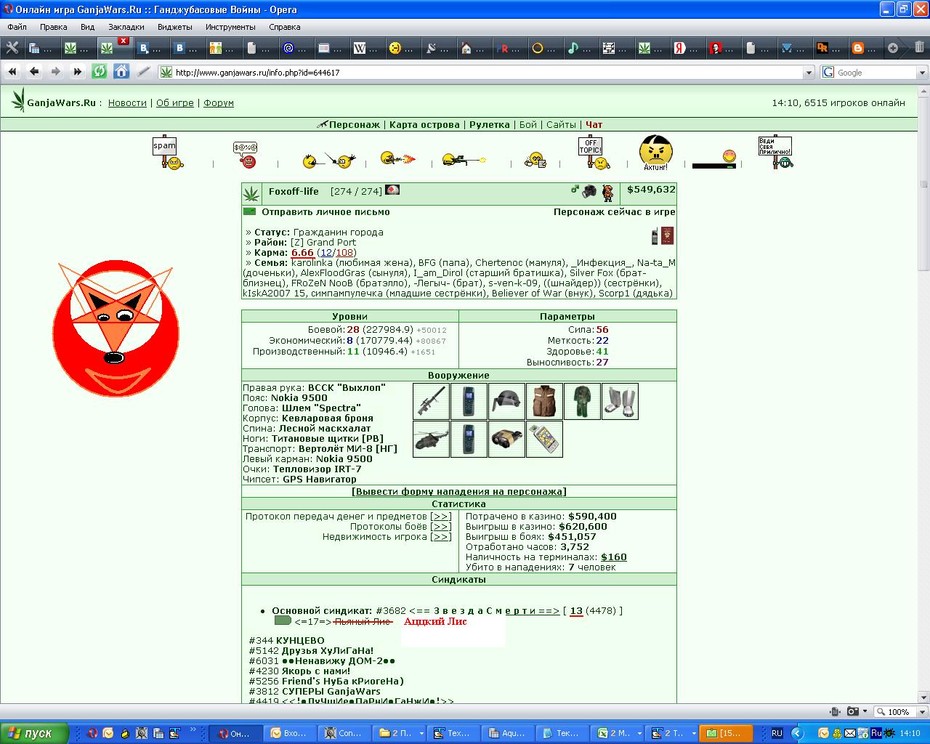This screenshot has width=930, height=744.
Task: Open the closed tabs trash icon
Action: (x=919, y=49)
